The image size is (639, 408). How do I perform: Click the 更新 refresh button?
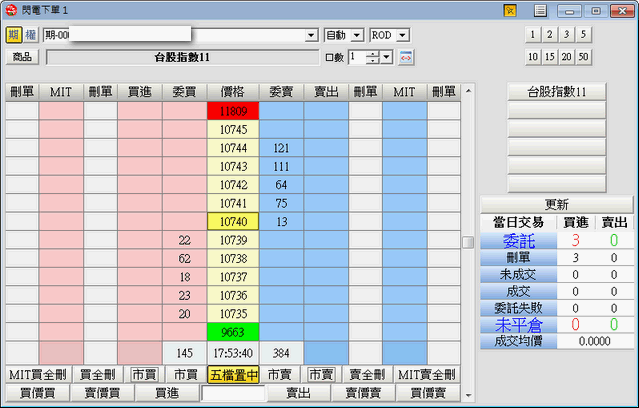(557, 204)
